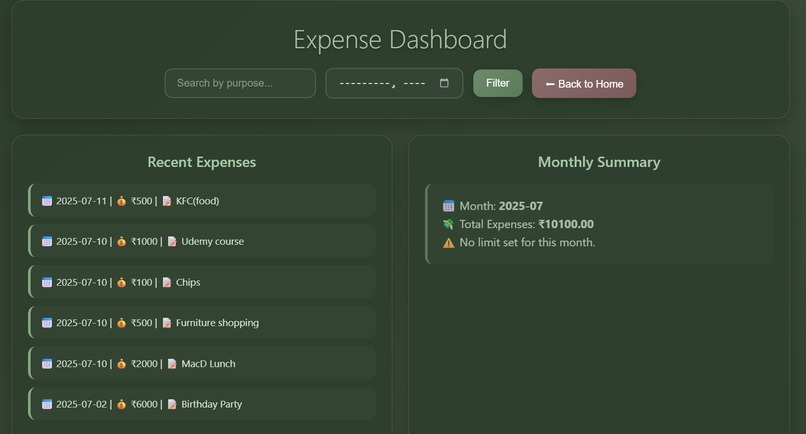Click the note icon beside Furniture shopping
The height and width of the screenshot is (434, 806).
[x=167, y=323]
